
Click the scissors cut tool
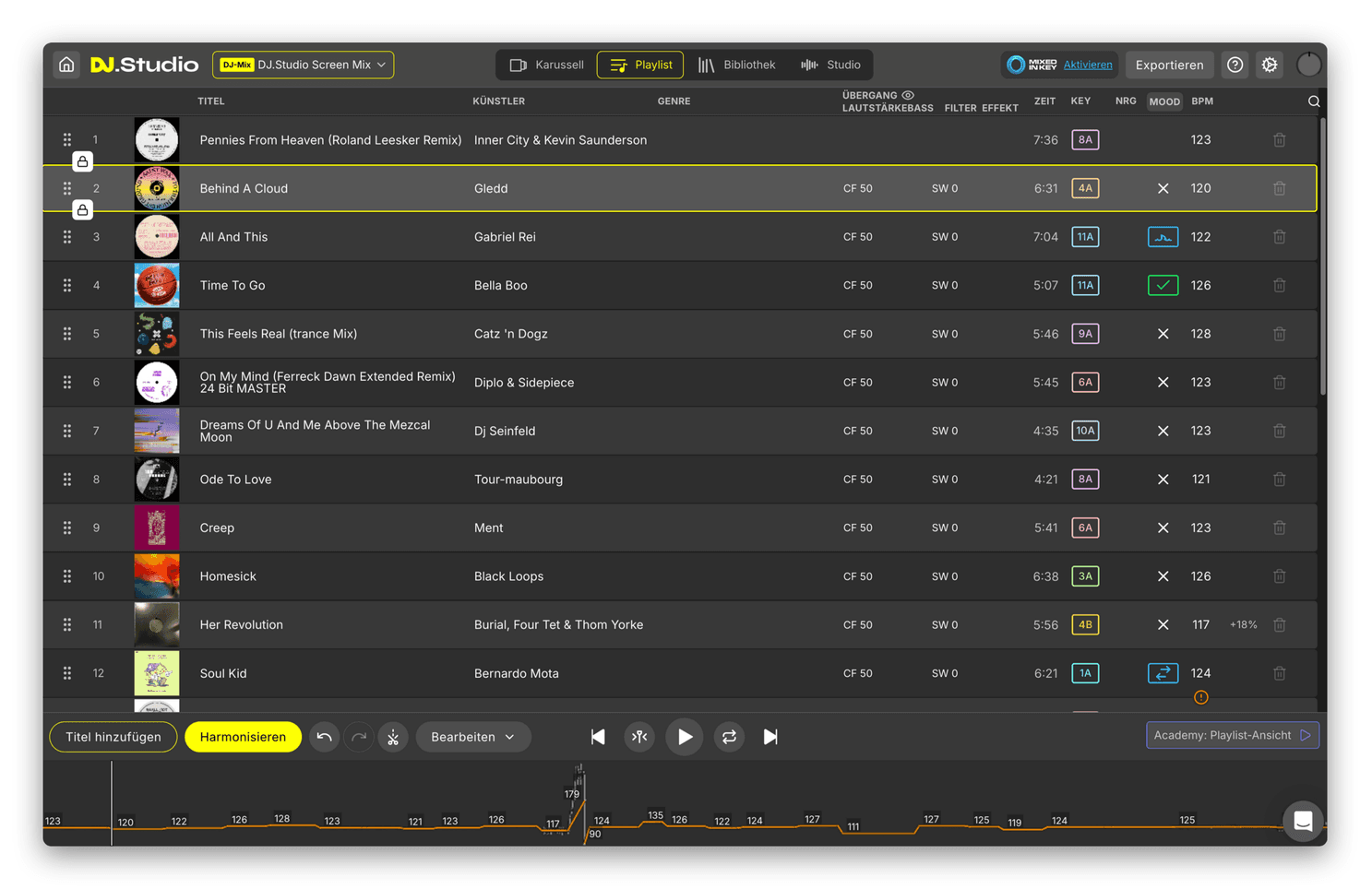coord(393,737)
